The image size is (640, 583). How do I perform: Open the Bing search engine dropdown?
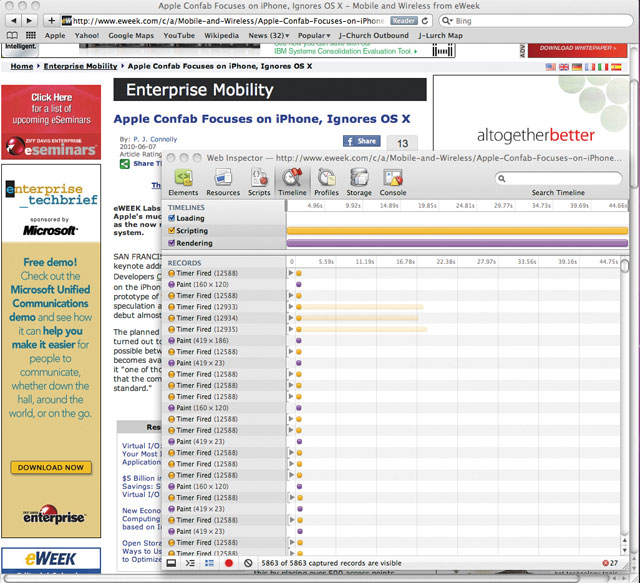click(448, 20)
